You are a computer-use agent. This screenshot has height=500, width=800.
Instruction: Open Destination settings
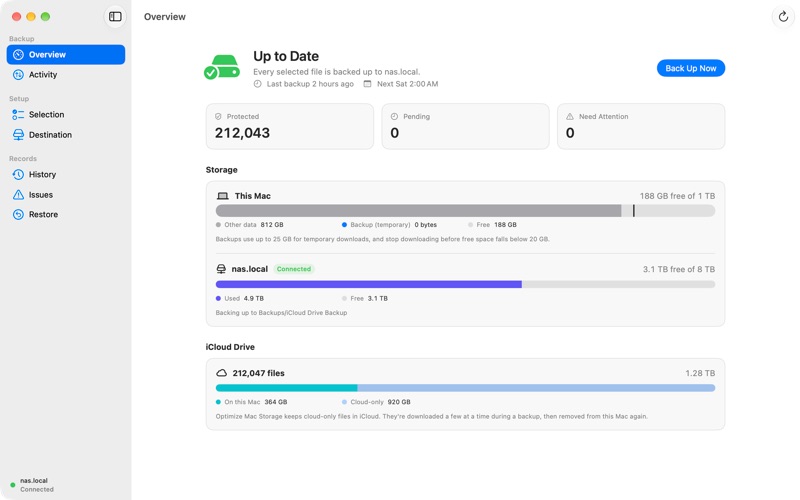point(66,135)
